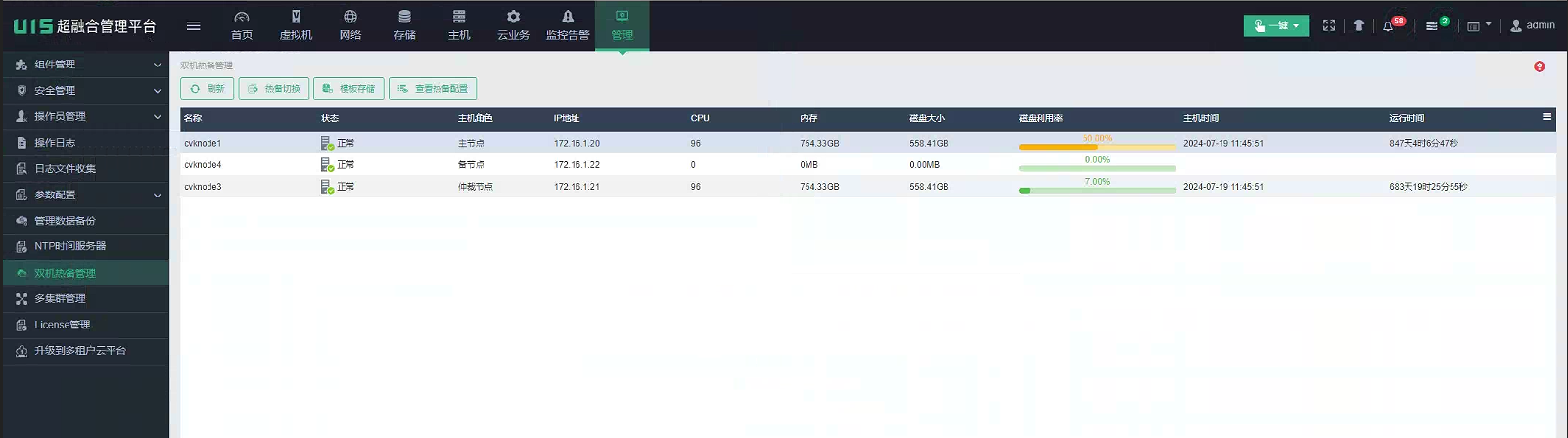
Task: Go to the 网络 network section
Action: click(350, 25)
